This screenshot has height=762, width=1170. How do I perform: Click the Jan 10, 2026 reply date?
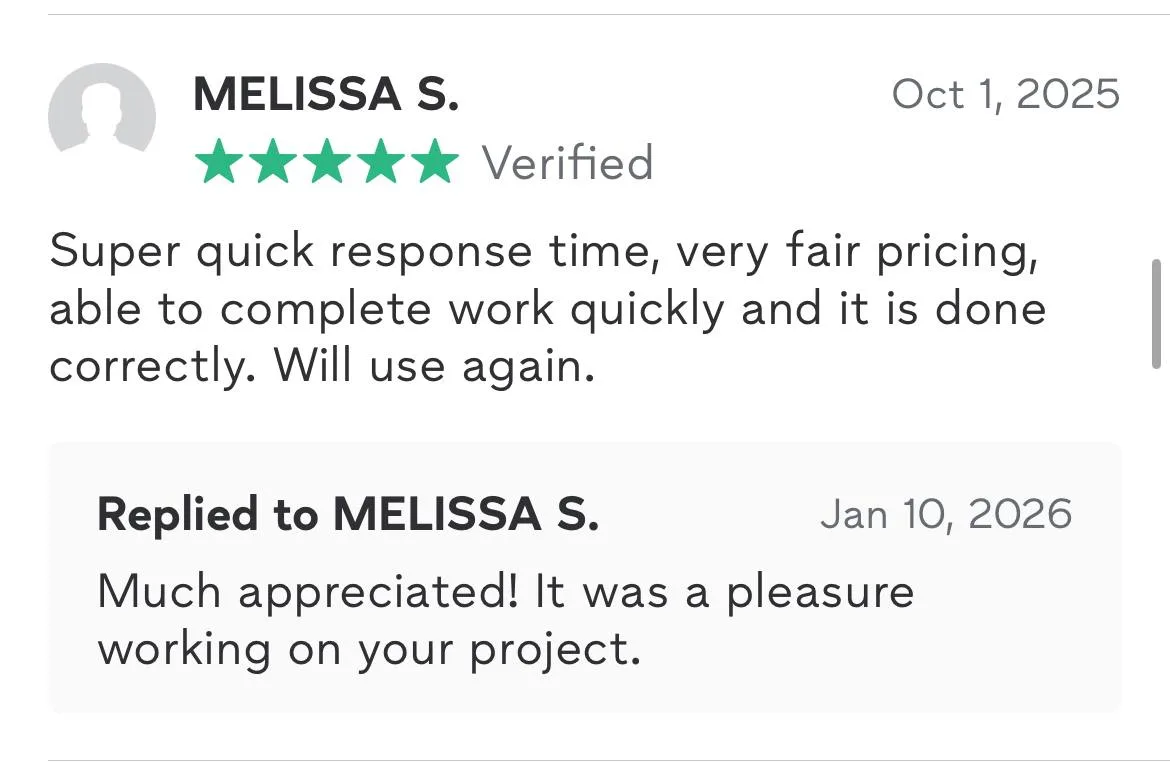[945, 515]
